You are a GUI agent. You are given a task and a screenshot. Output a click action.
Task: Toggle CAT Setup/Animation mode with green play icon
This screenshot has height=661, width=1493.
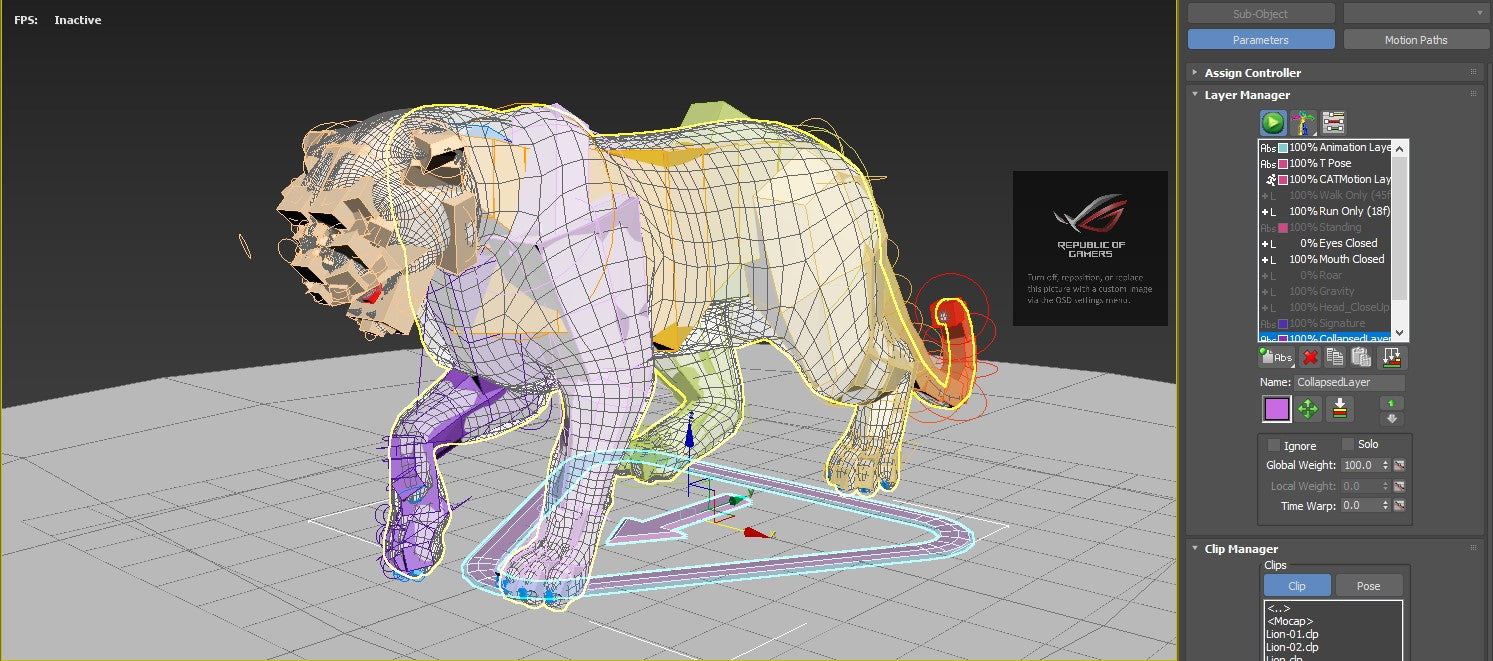point(1273,122)
